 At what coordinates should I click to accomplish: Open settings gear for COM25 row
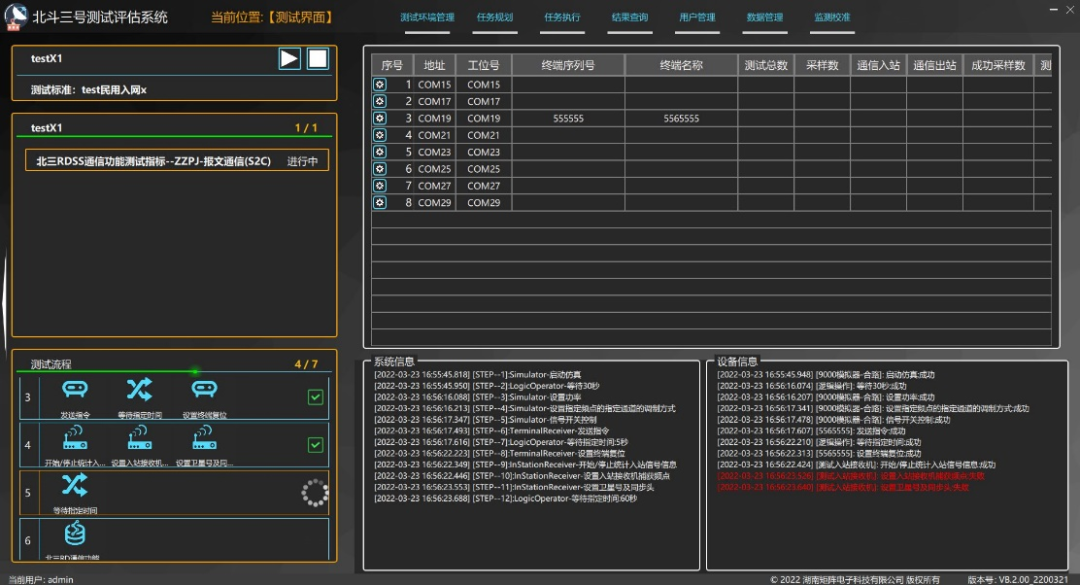tap(380, 169)
